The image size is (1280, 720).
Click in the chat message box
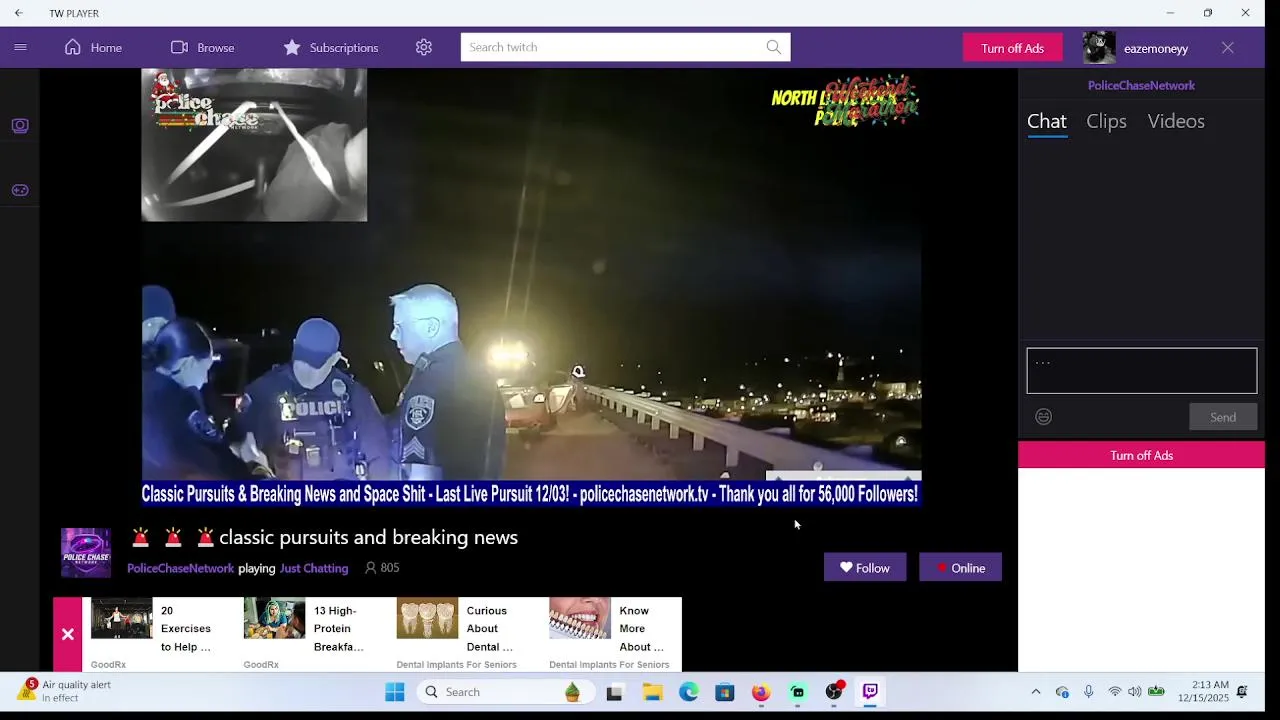[x=1141, y=371]
